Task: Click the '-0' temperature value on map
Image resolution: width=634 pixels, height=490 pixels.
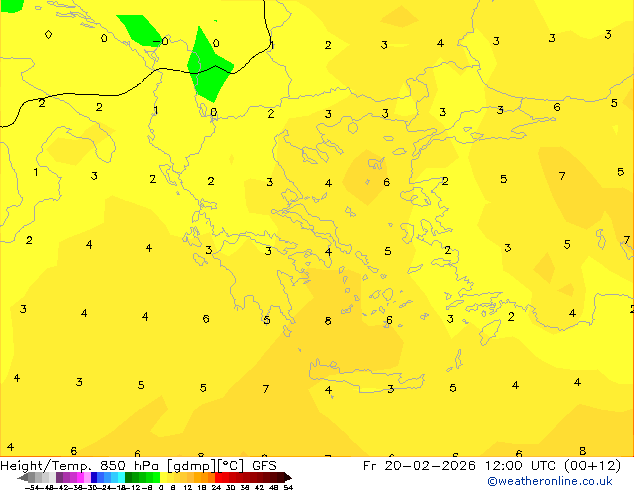Action: tap(161, 41)
